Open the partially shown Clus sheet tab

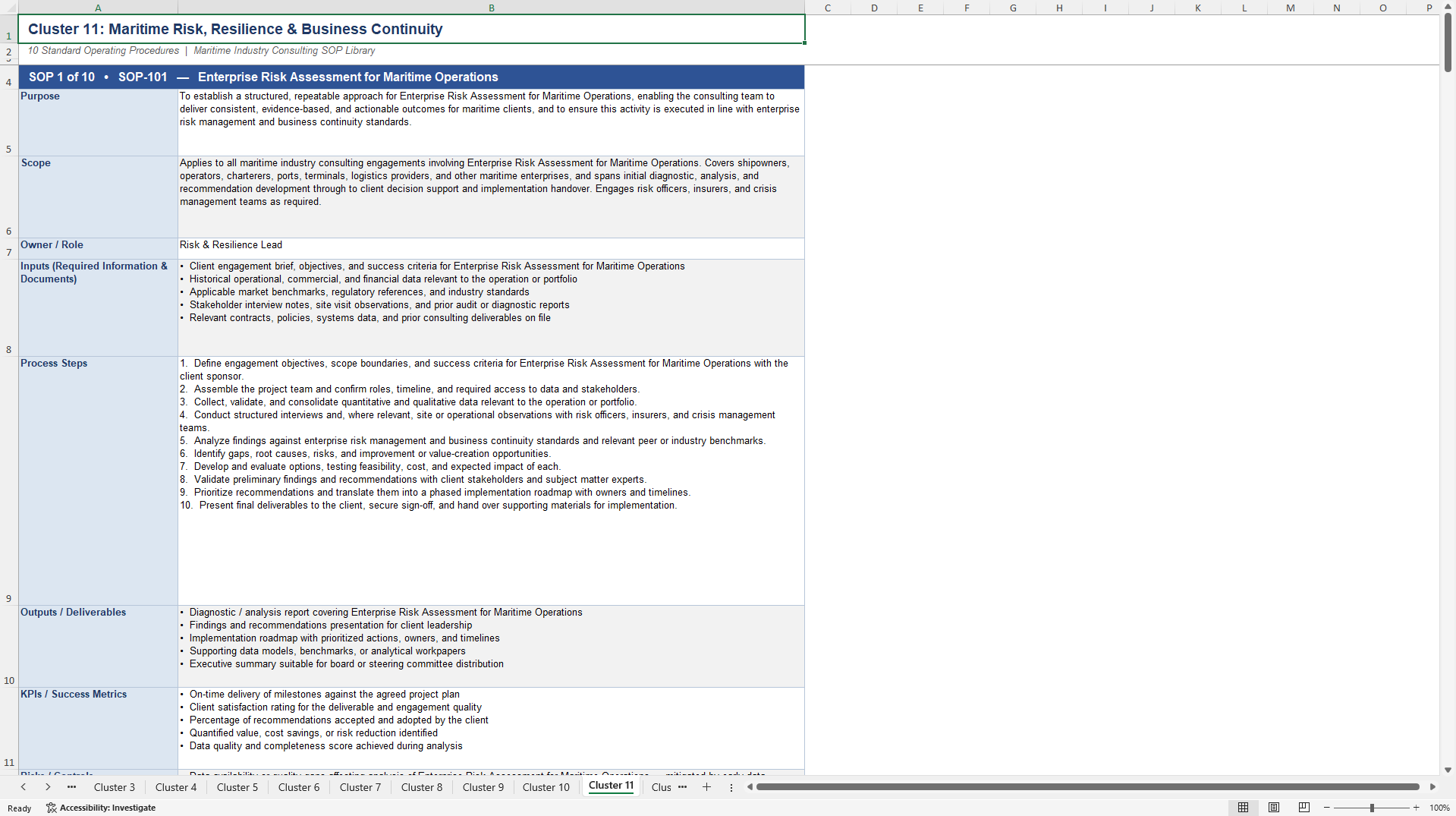pos(661,787)
